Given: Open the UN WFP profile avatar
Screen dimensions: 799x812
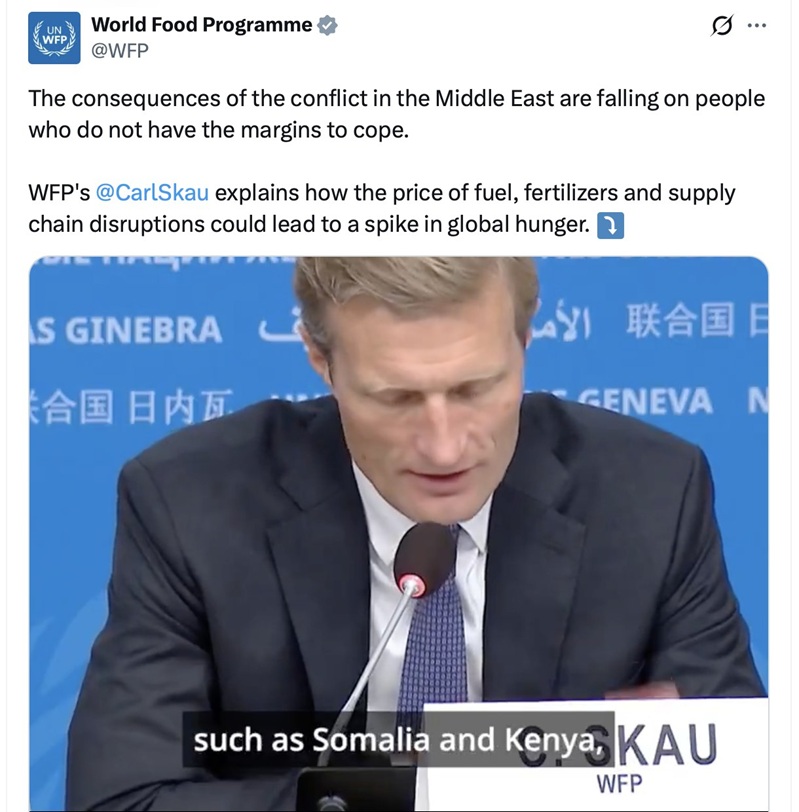Looking at the screenshot, I should pyautogui.click(x=54, y=38).
